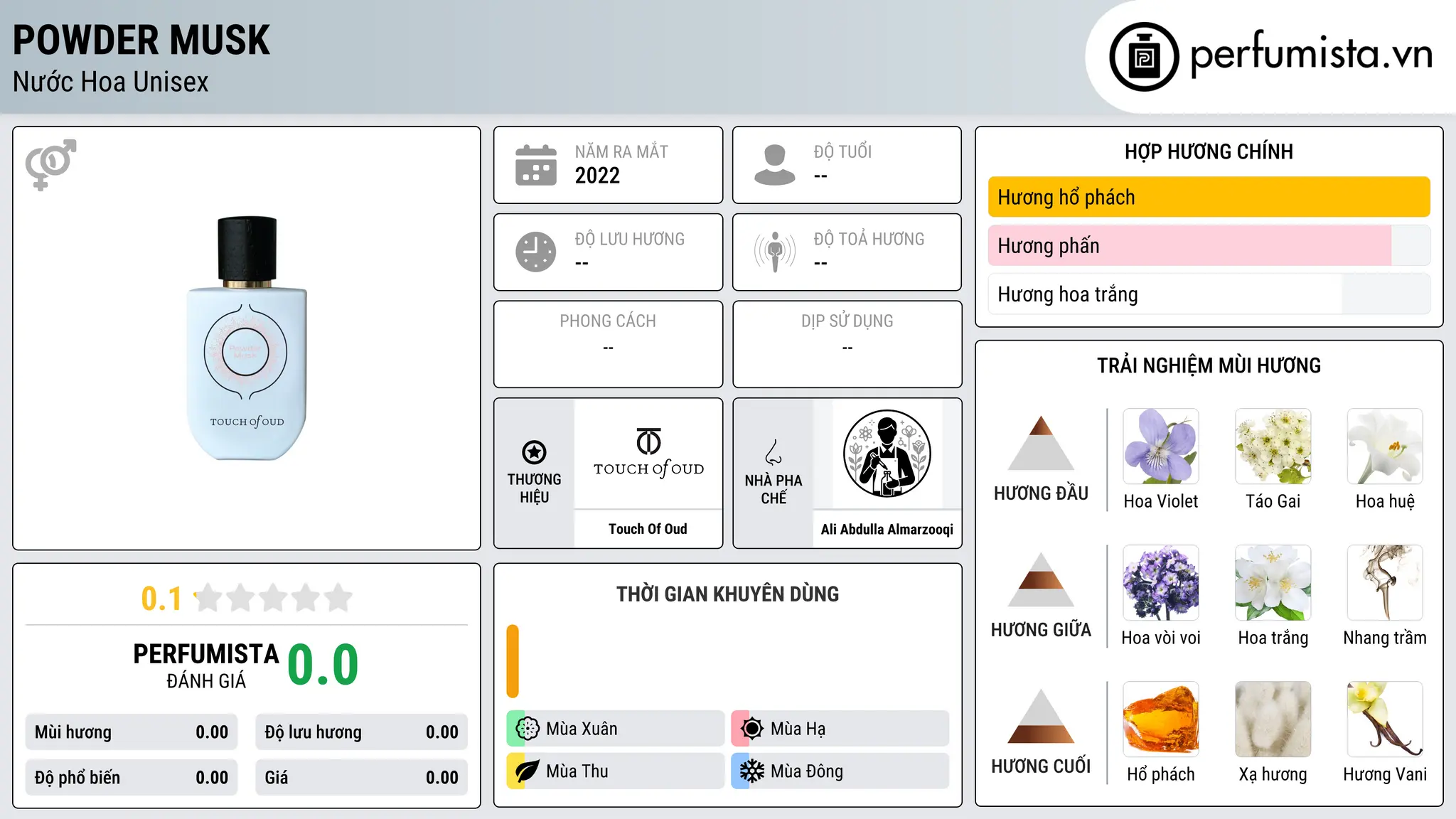The height and width of the screenshot is (819, 1456).
Task: Click the Touch of Oud brand logo
Action: coord(648,453)
